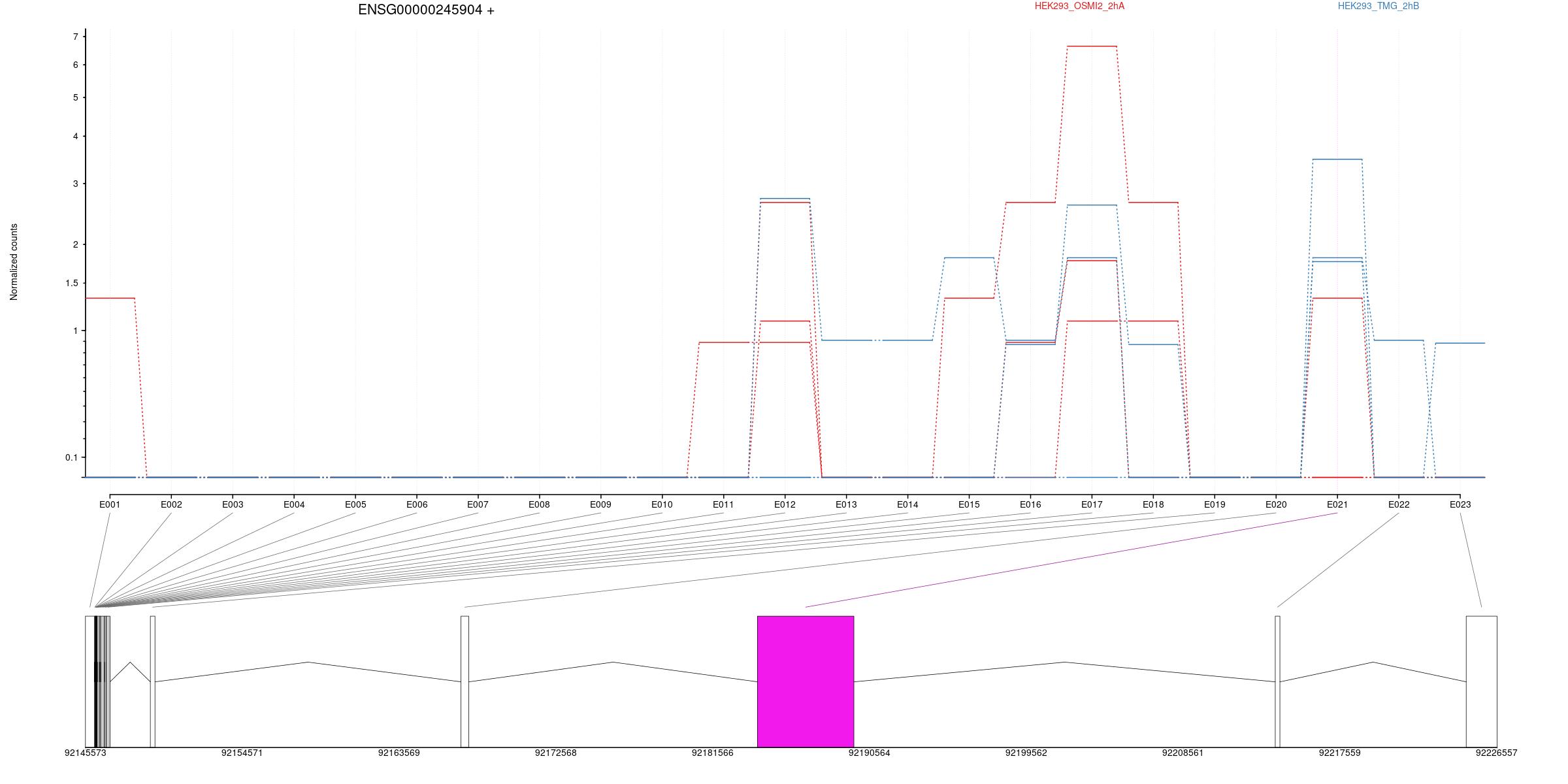Screen dimensions: 1568x784
Task: Click genomic coordinate 92181566
Action: click(713, 753)
